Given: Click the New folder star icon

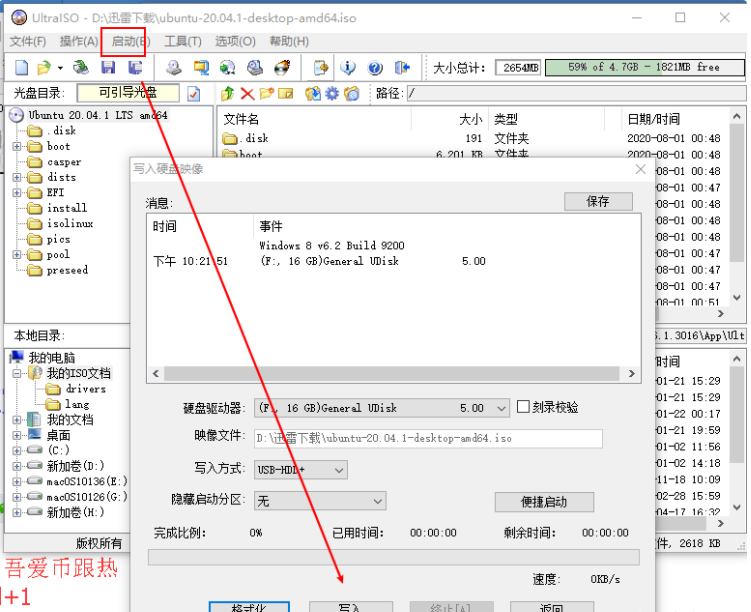Looking at the screenshot, I should coord(266,93).
